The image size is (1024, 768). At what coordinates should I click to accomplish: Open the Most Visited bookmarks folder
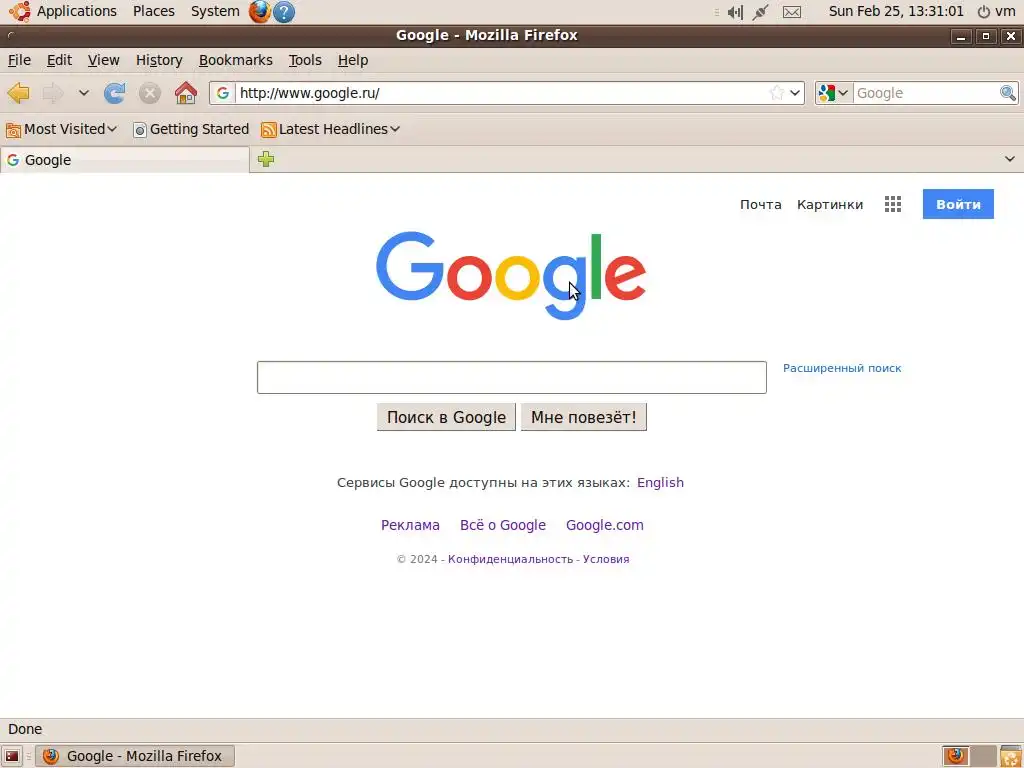61,129
